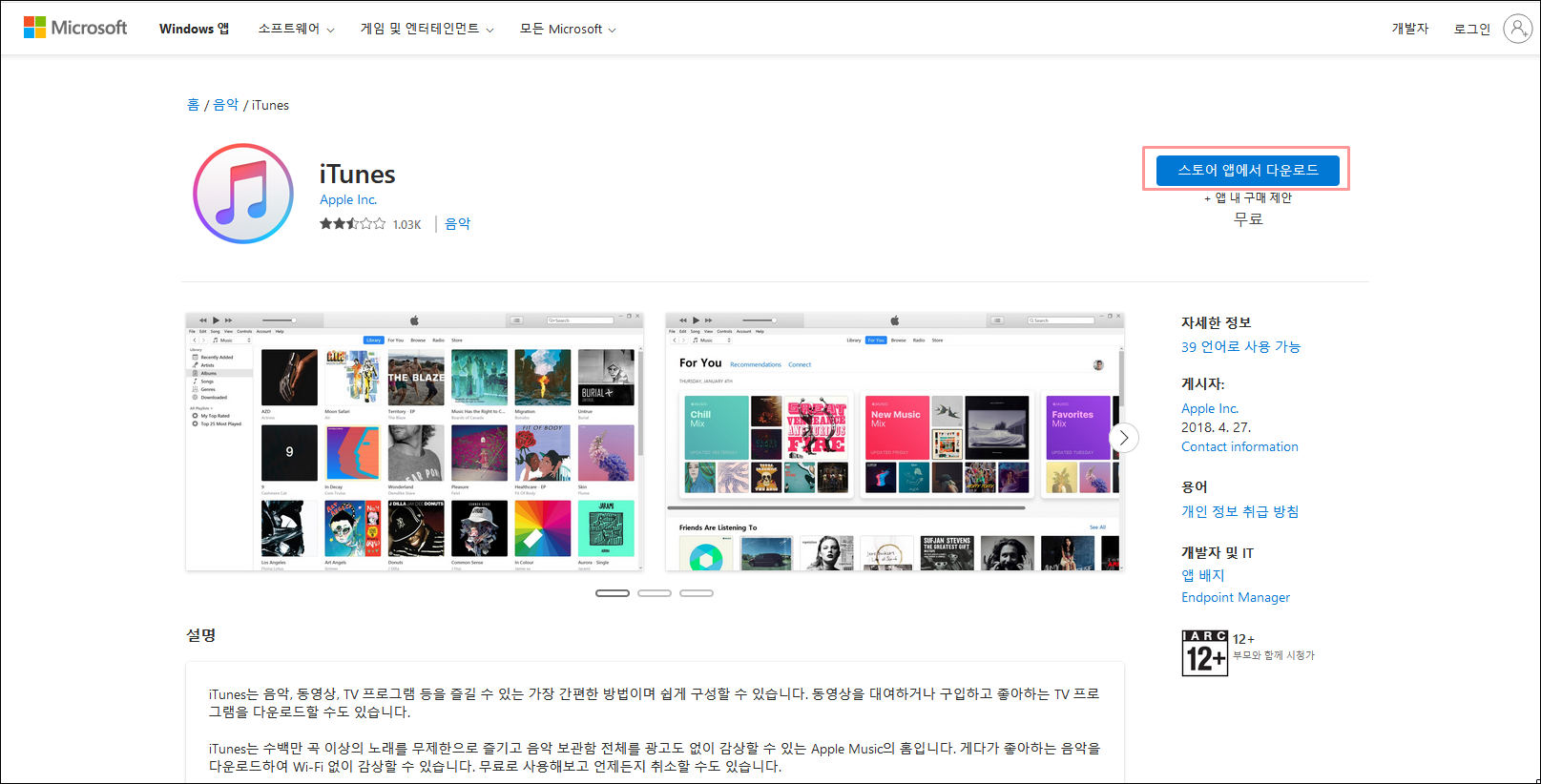This screenshot has width=1541, height=784.
Task: Open 39 언어로 사용 가능 link
Action: tap(1240, 347)
